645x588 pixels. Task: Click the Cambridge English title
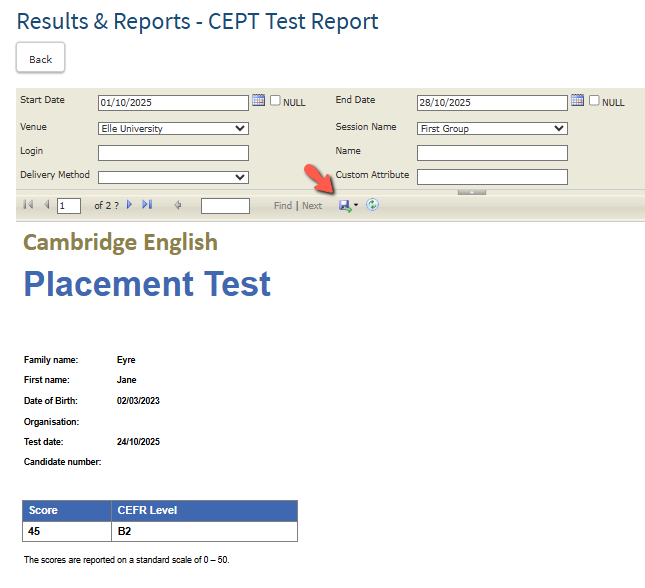120,242
